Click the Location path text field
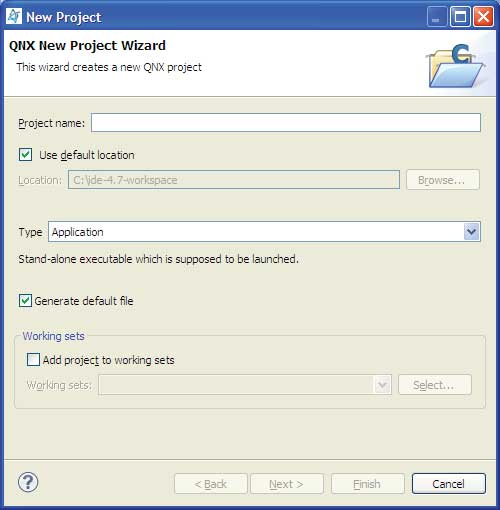 [x=234, y=180]
